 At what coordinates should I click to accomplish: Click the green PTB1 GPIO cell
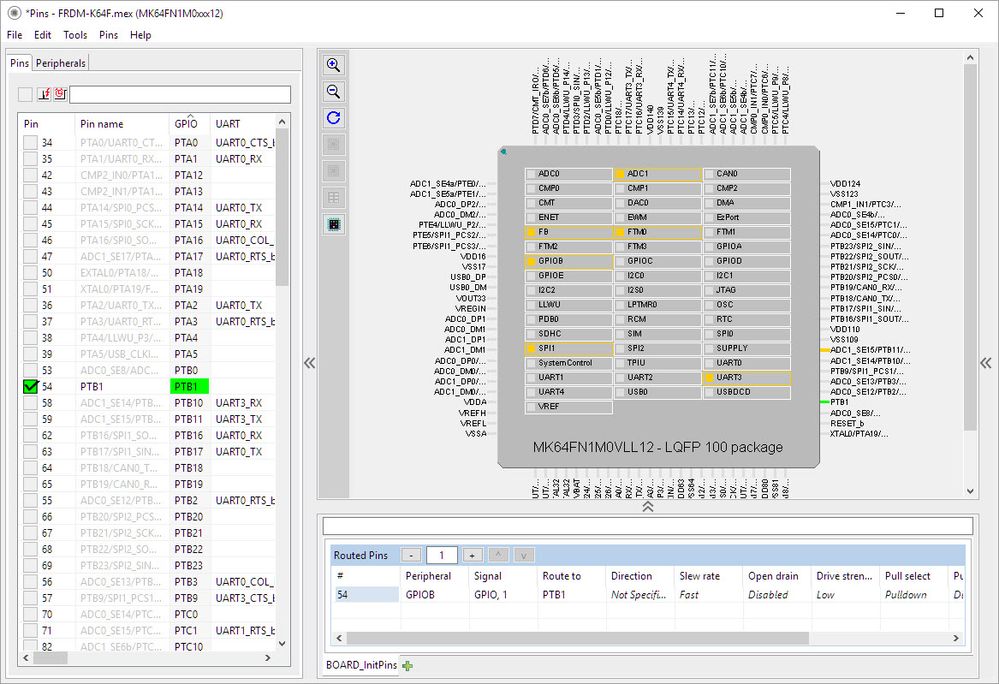(189, 387)
